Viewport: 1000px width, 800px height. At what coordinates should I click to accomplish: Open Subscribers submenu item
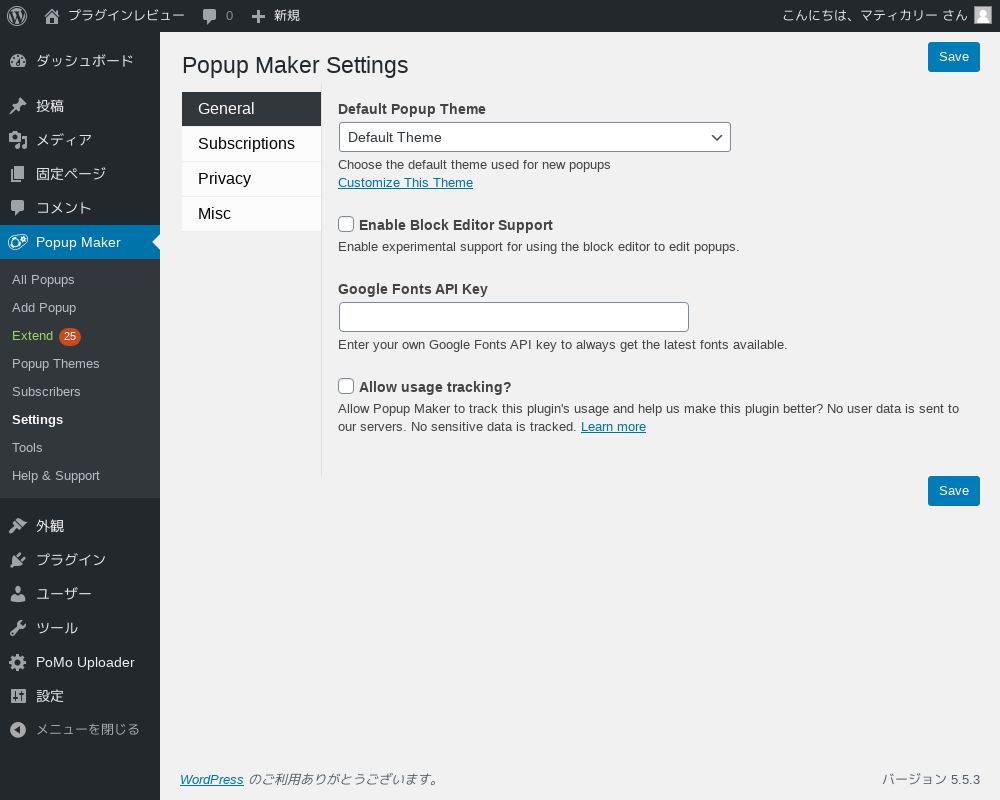46,392
